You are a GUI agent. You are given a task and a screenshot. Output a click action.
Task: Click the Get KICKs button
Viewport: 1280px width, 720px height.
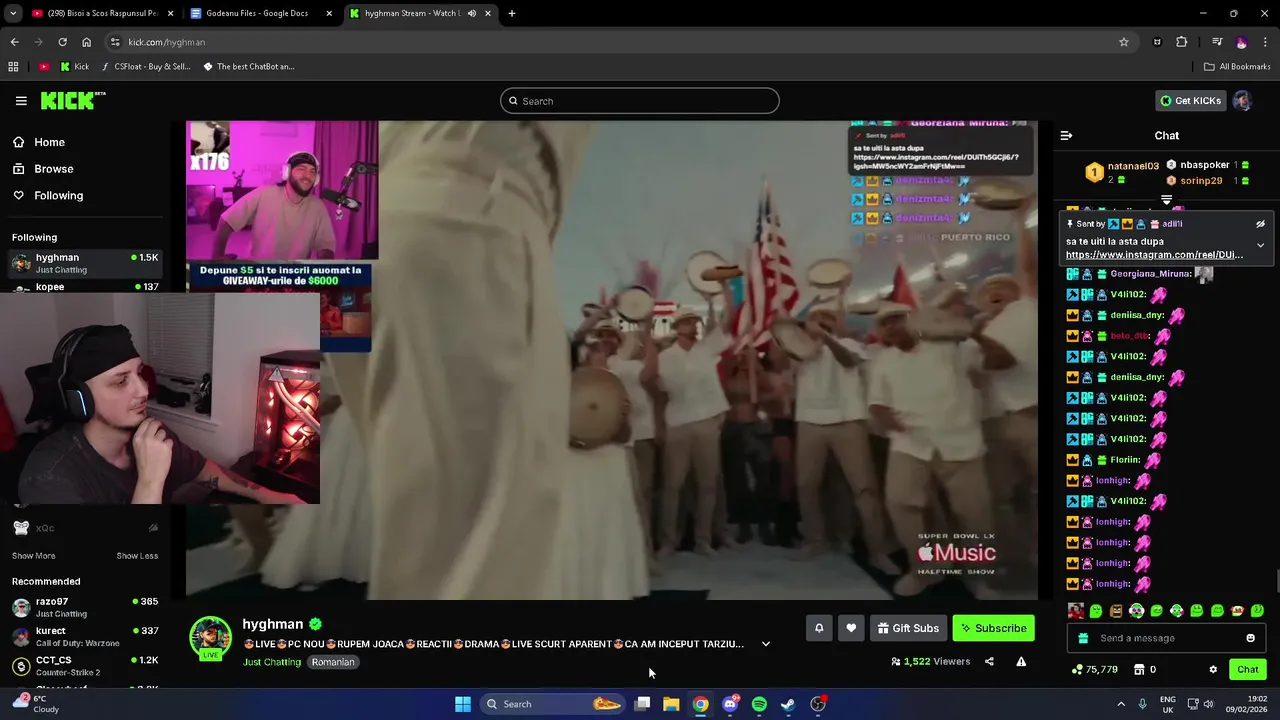click(x=1190, y=101)
